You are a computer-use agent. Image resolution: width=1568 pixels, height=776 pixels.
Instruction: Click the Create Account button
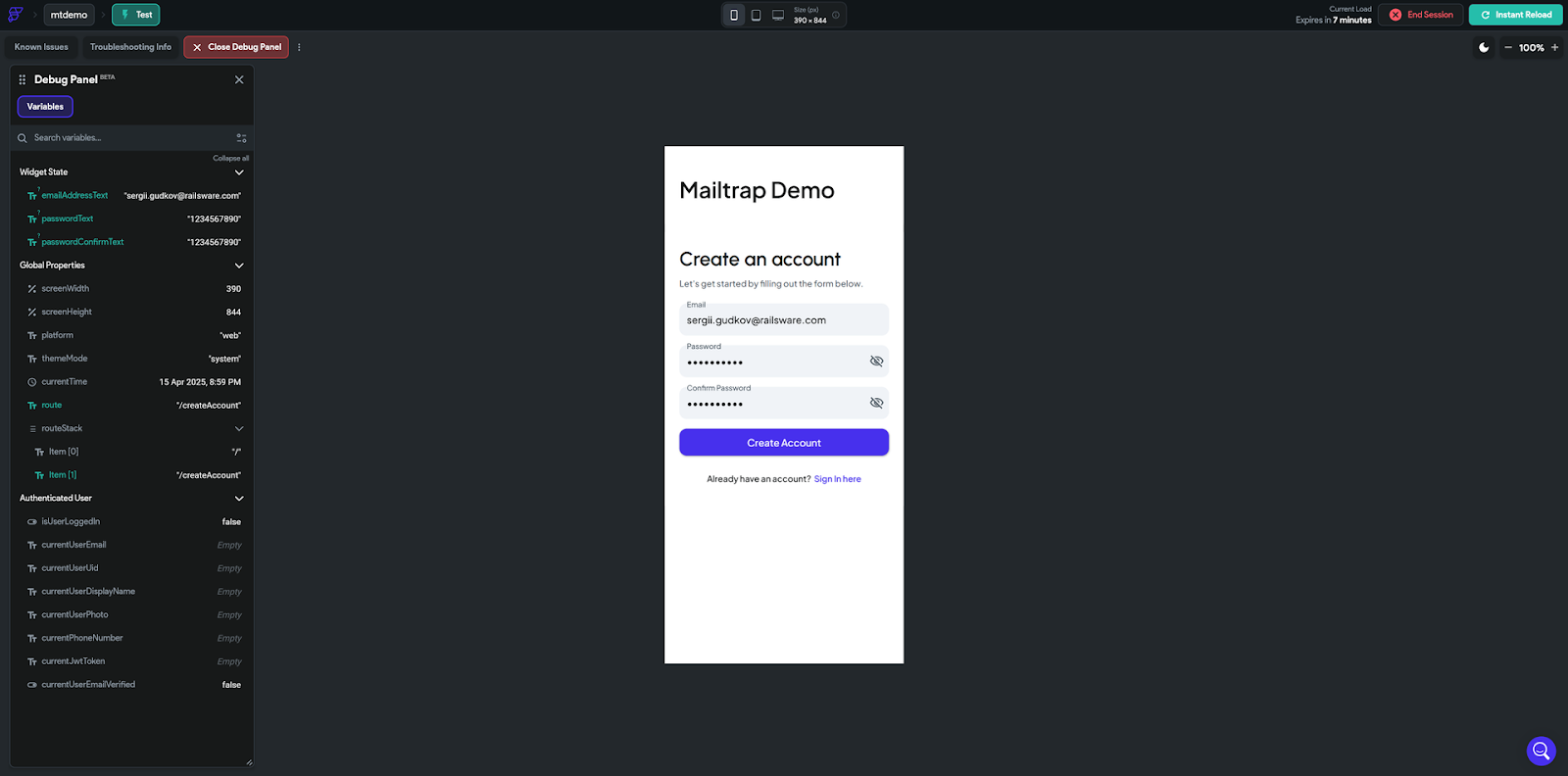[x=784, y=443]
